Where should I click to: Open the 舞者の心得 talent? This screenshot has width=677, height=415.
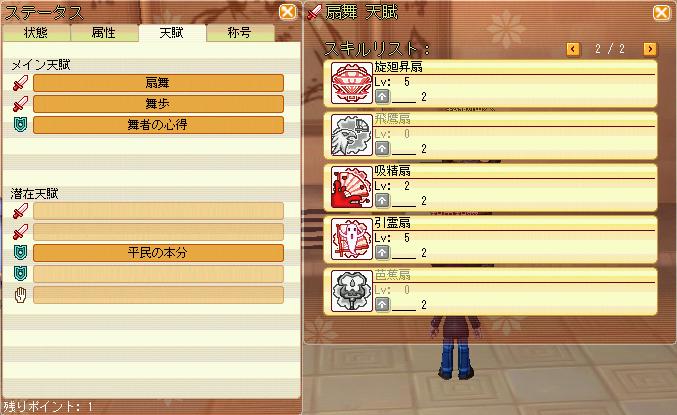(158, 125)
